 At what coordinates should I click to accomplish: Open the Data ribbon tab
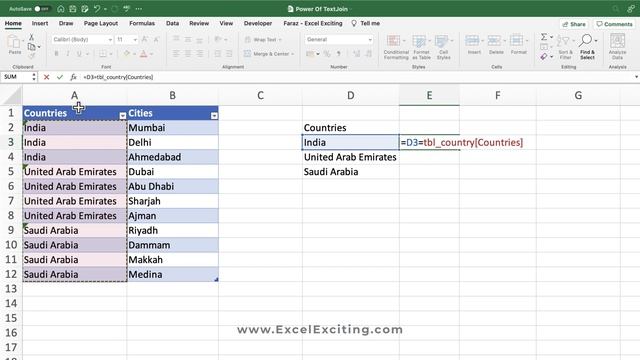[x=172, y=23]
